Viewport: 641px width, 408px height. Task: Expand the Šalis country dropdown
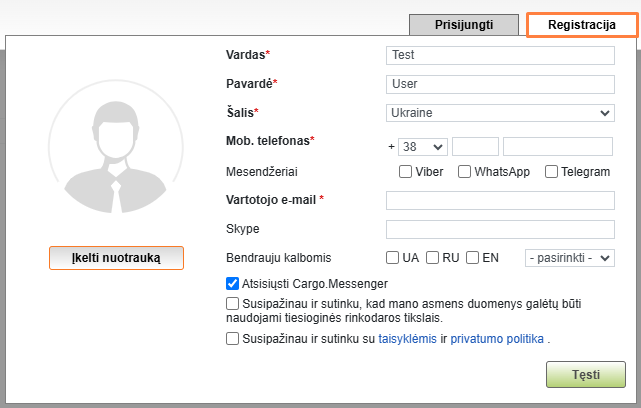coord(499,113)
